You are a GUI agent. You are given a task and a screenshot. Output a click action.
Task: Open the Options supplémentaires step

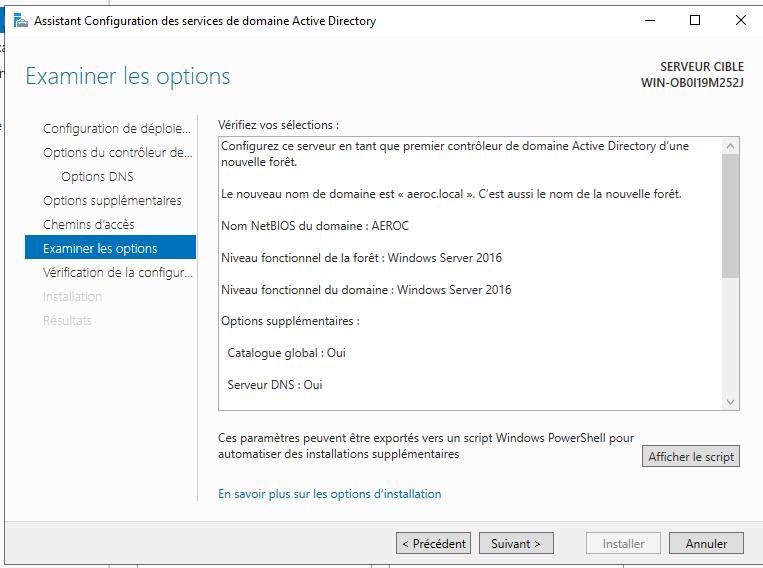112,201
